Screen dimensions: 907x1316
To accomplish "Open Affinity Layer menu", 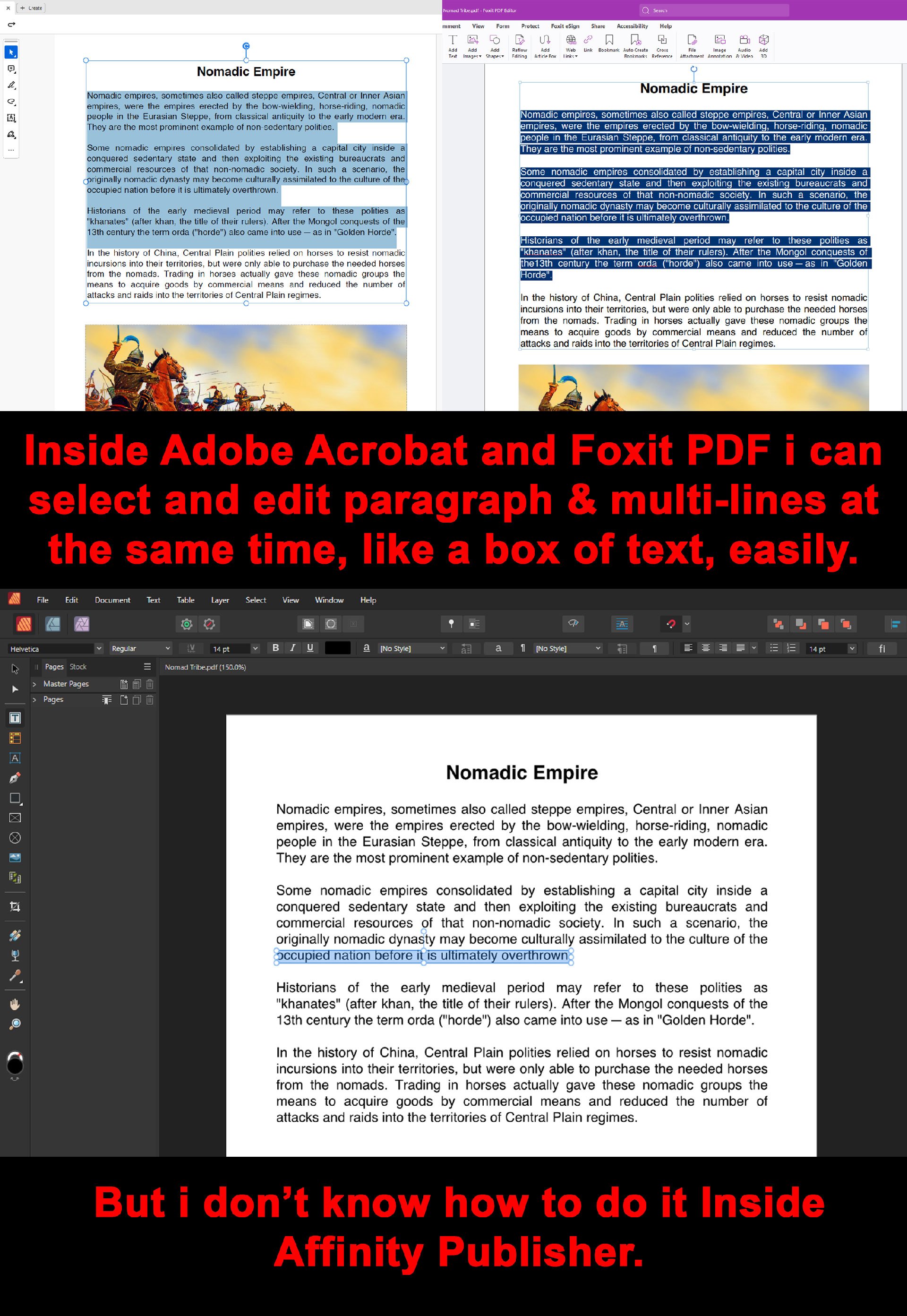I will pos(220,600).
